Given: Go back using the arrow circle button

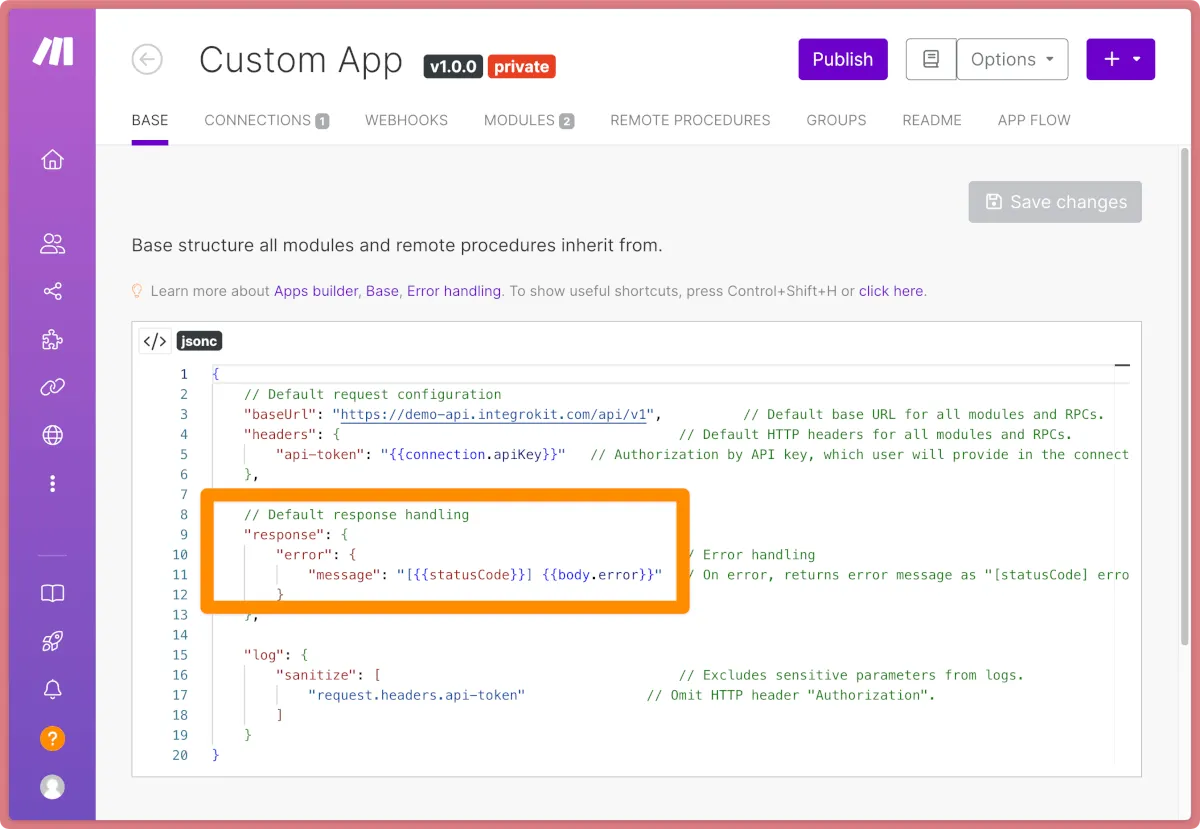Looking at the screenshot, I should click(x=147, y=60).
